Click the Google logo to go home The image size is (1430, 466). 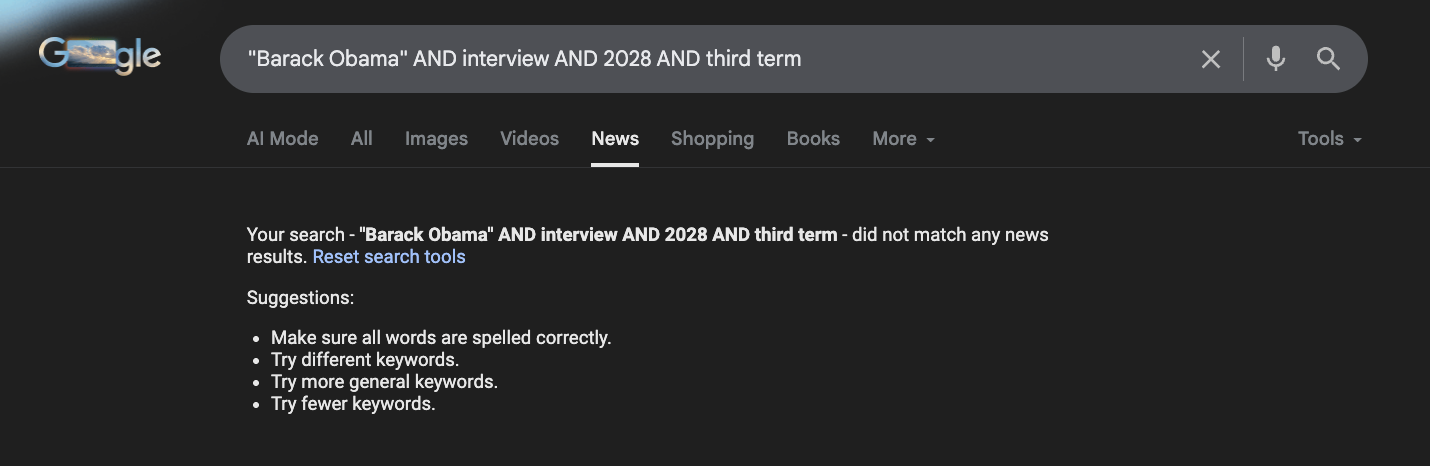pos(100,56)
